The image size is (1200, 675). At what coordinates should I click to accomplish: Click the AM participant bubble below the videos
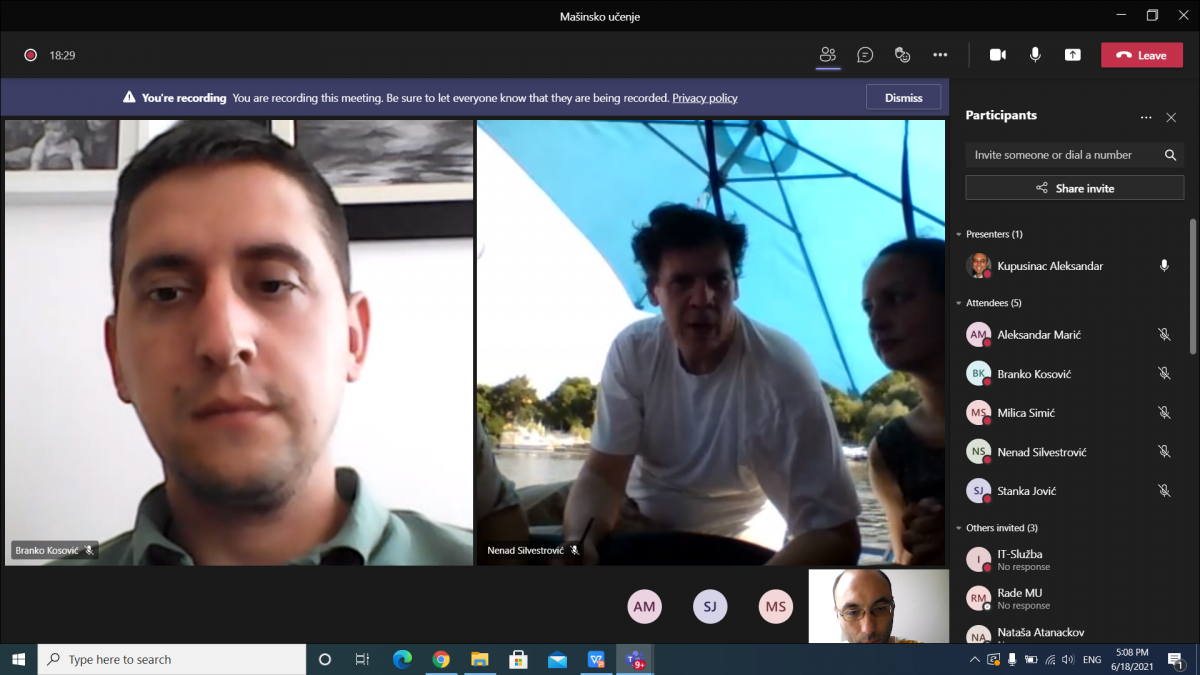644,607
